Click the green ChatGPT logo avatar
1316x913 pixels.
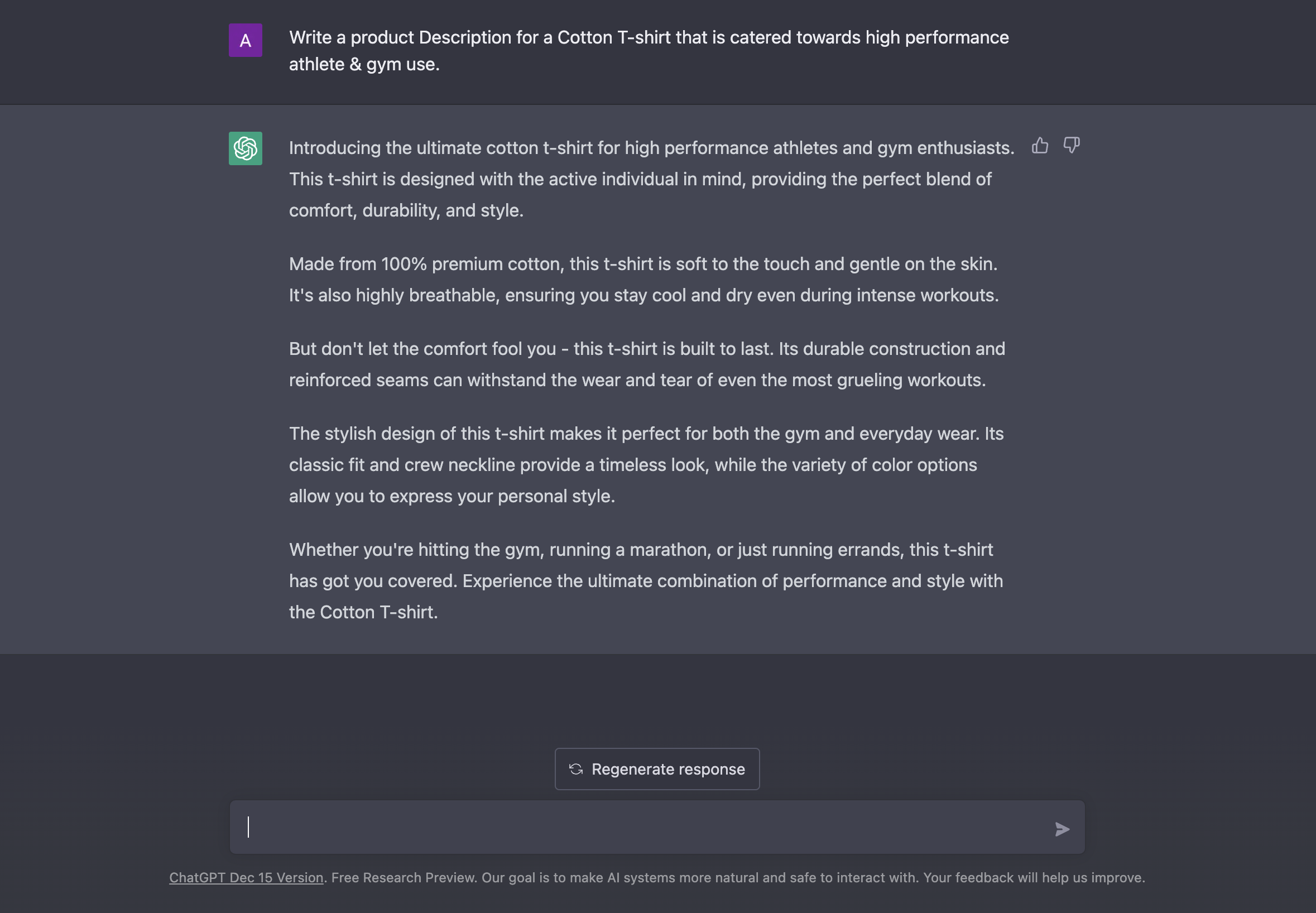tap(246, 148)
